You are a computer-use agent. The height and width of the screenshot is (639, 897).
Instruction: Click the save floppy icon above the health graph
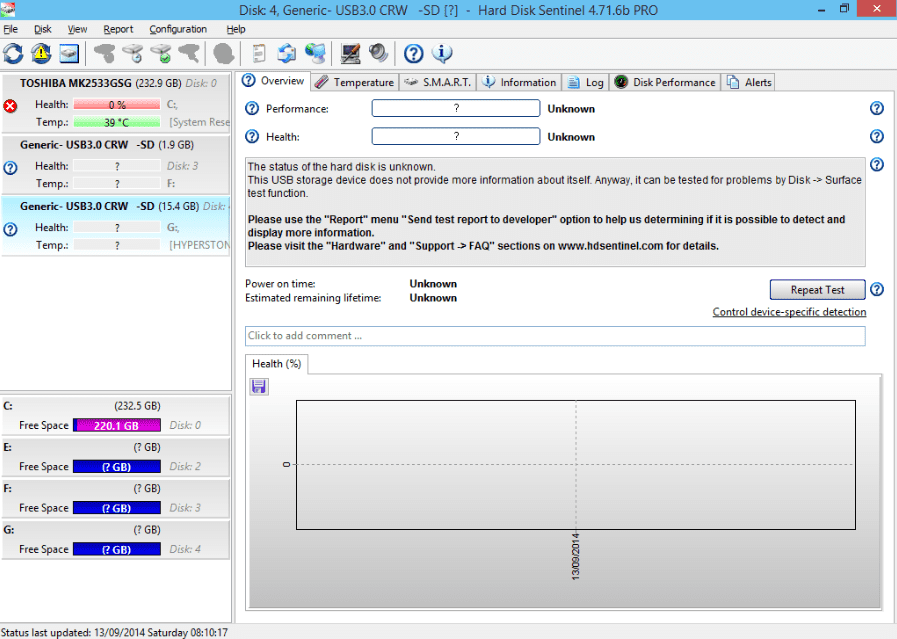(x=259, y=387)
